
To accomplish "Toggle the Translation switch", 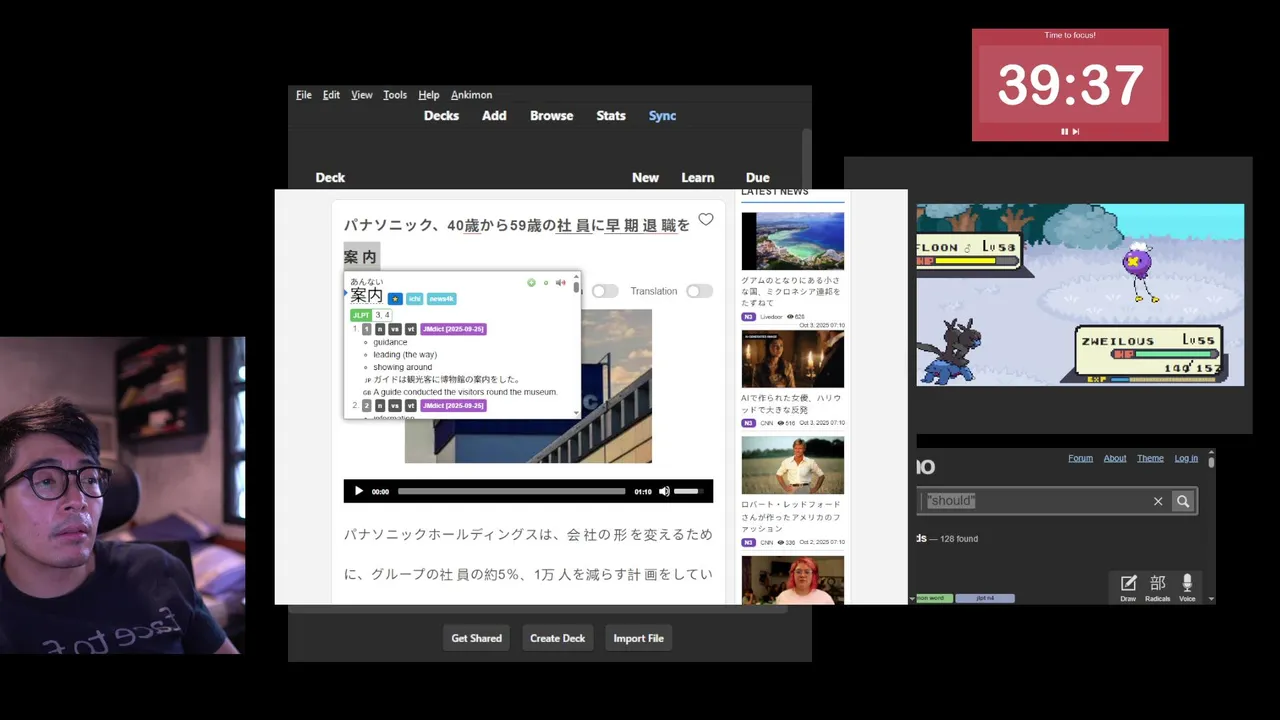I will (699, 291).
